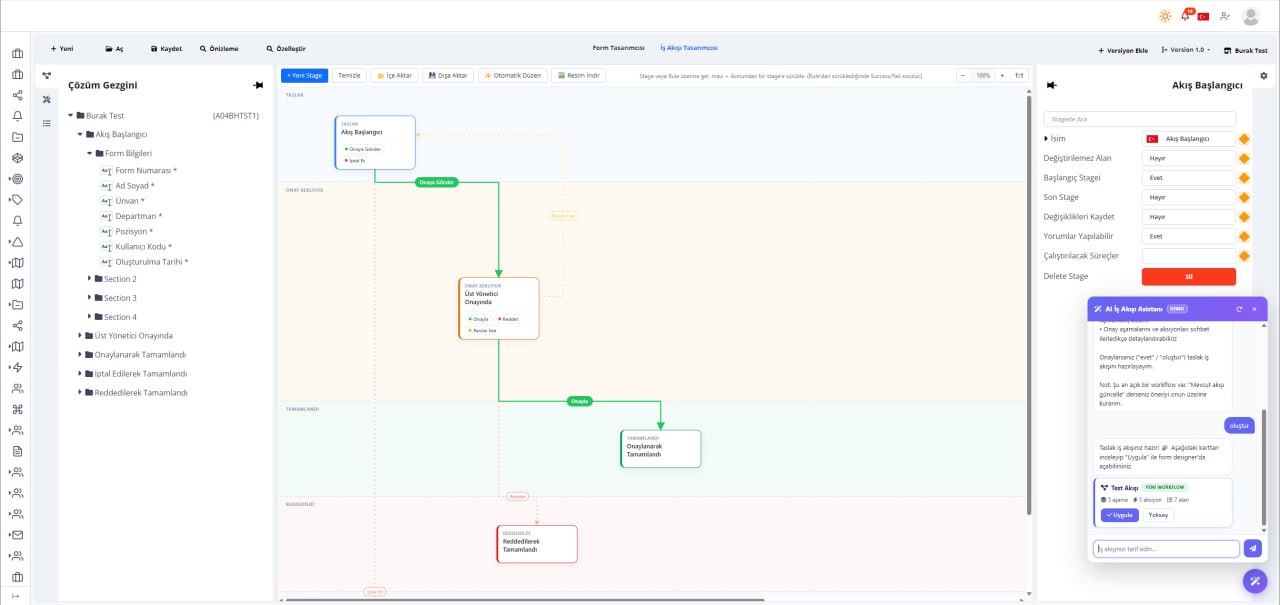This screenshot has height=605, width=1280.
Task: Close the AI İş Akışı Asistanı panel
Action: pyautogui.click(x=1255, y=309)
